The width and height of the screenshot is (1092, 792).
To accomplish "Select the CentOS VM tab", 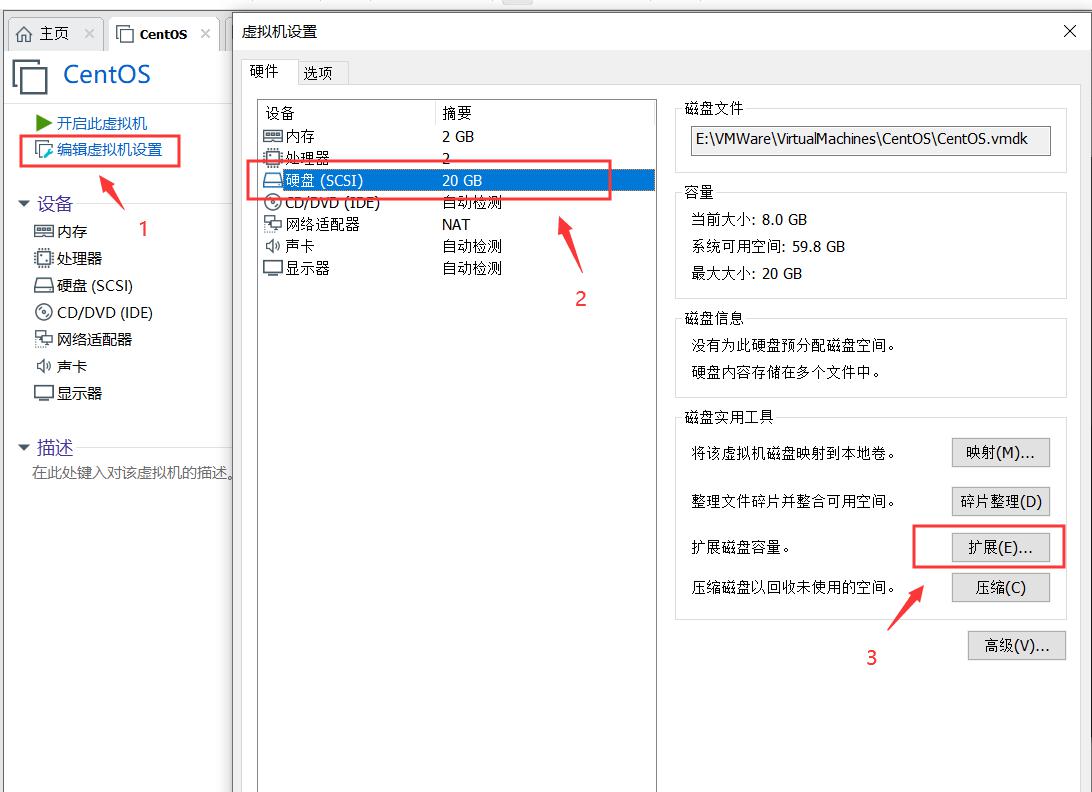I will [x=164, y=34].
